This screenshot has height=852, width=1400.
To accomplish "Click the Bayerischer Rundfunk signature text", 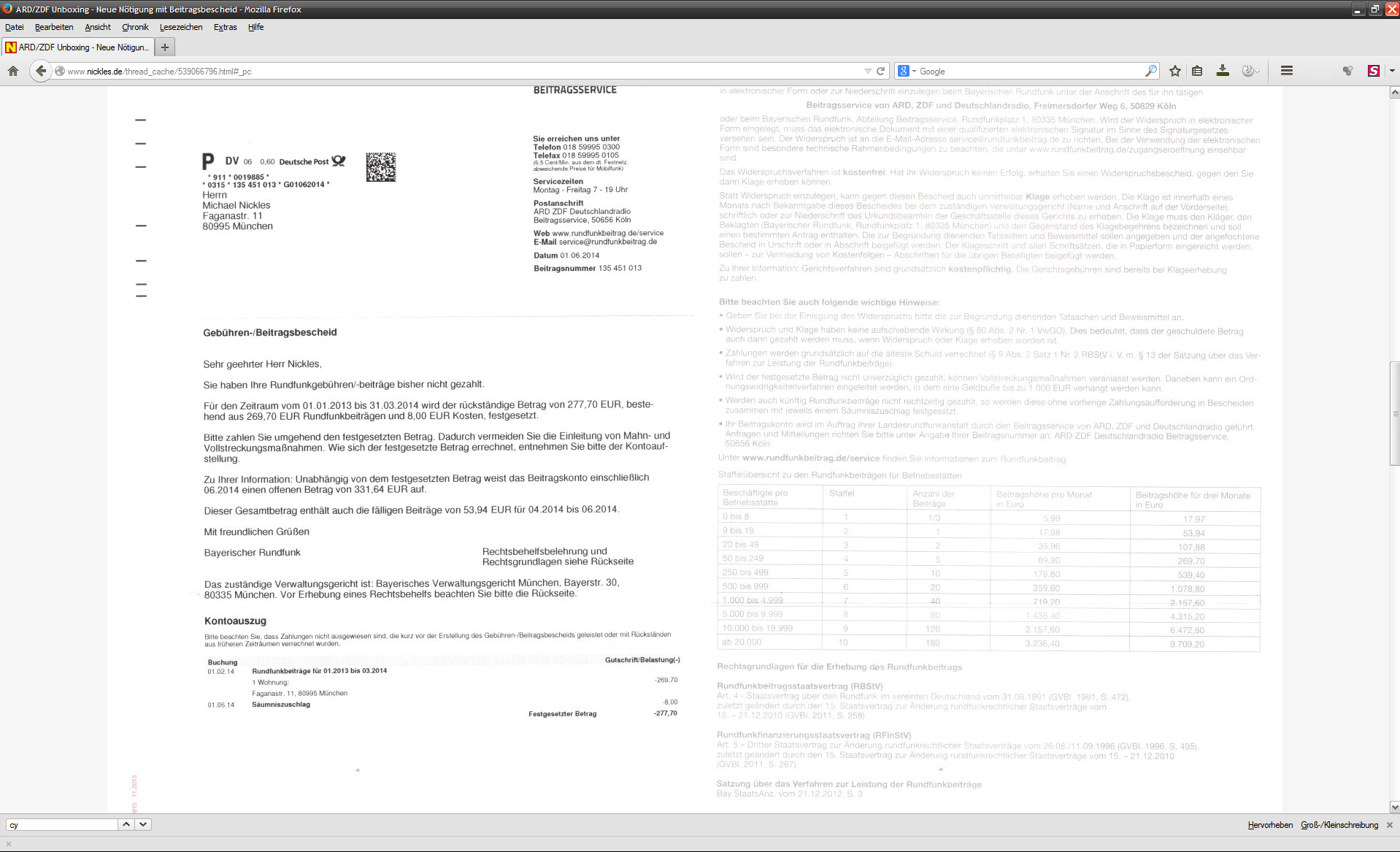I will tap(253, 553).
